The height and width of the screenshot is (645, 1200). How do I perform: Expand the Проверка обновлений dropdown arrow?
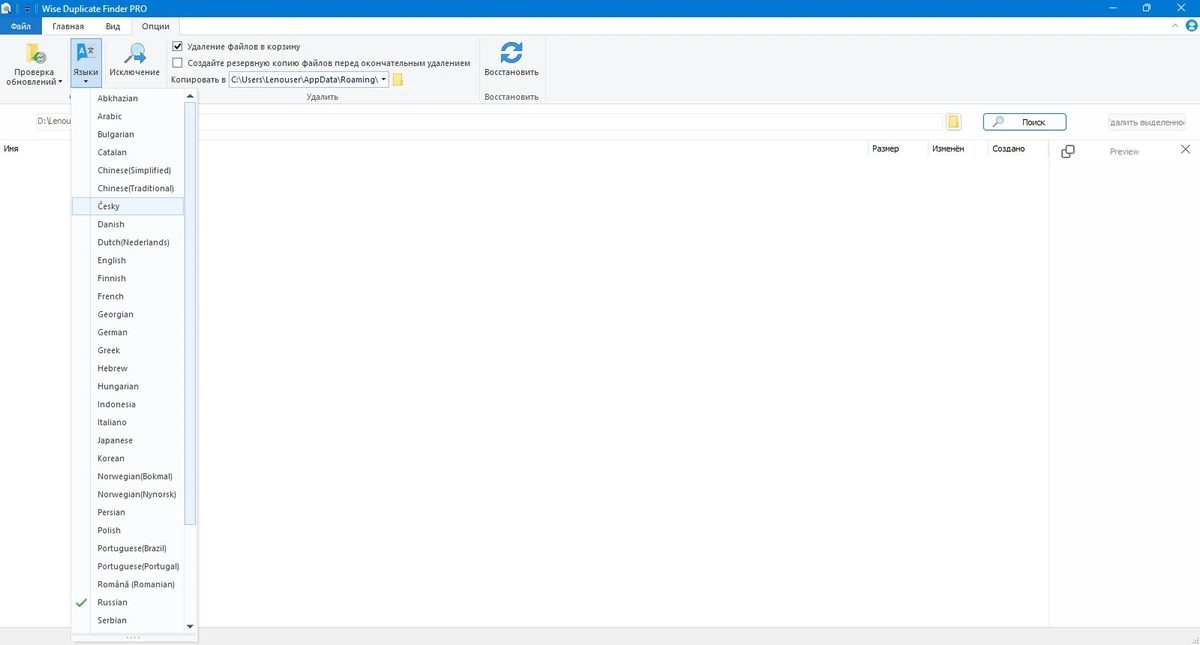click(61, 82)
